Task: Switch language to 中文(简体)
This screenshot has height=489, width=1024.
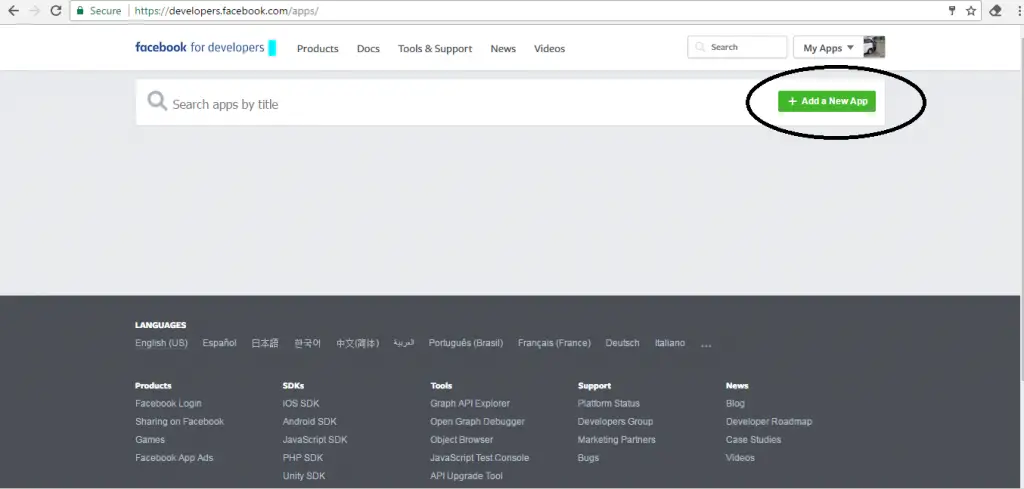Action: click(x=357, y=343)
